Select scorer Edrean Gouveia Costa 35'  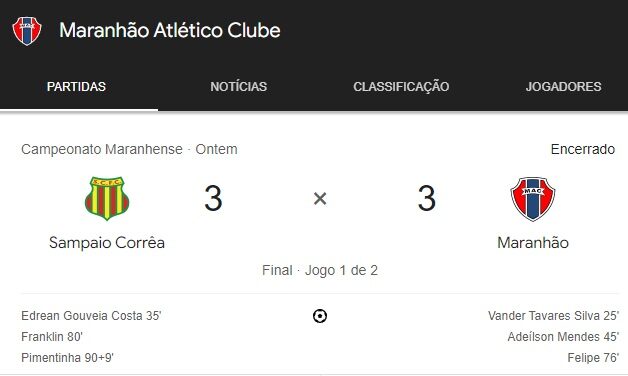click(91, 316)
